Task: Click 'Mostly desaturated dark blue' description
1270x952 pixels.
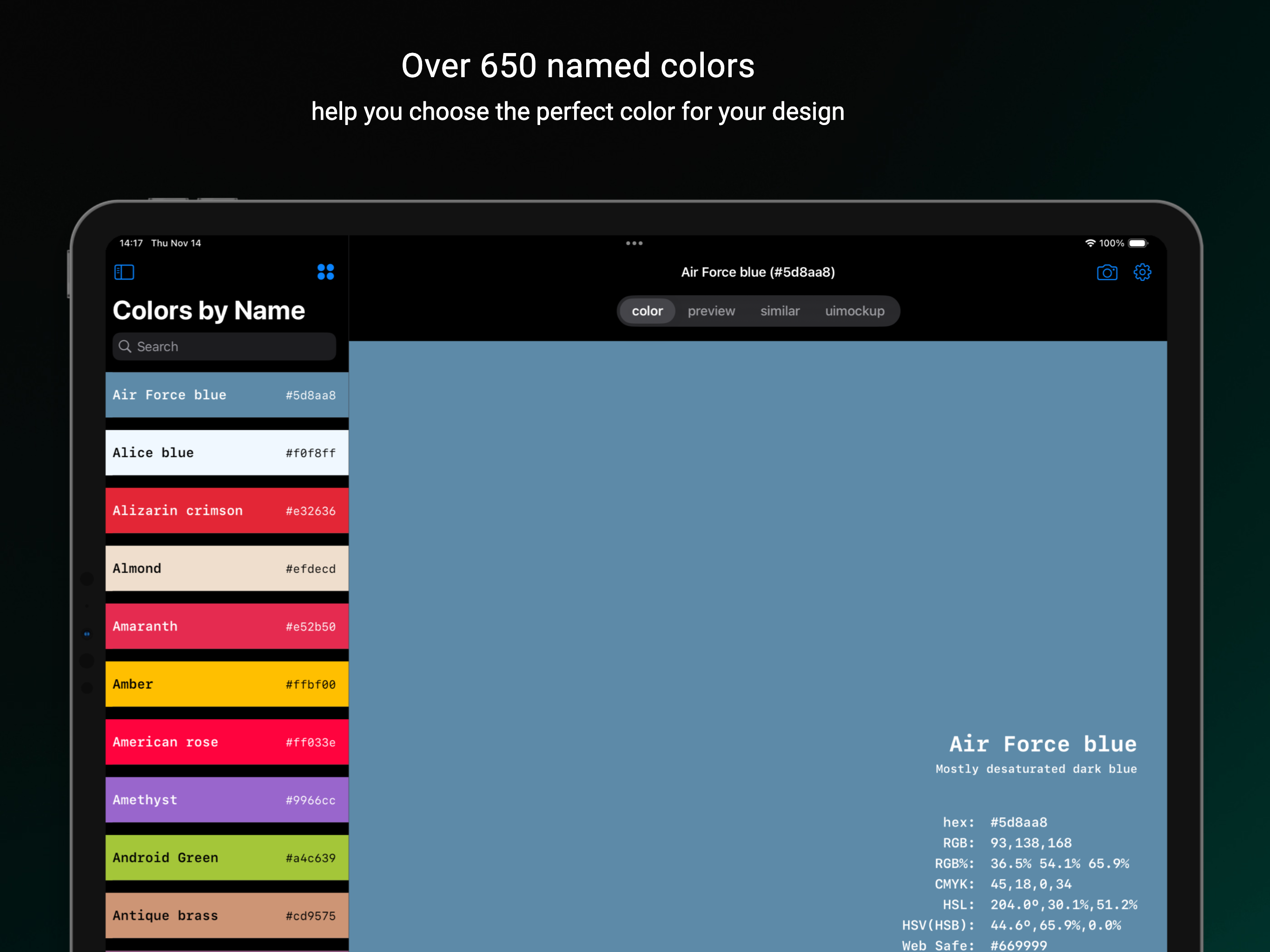Action: coord(1036,769)
